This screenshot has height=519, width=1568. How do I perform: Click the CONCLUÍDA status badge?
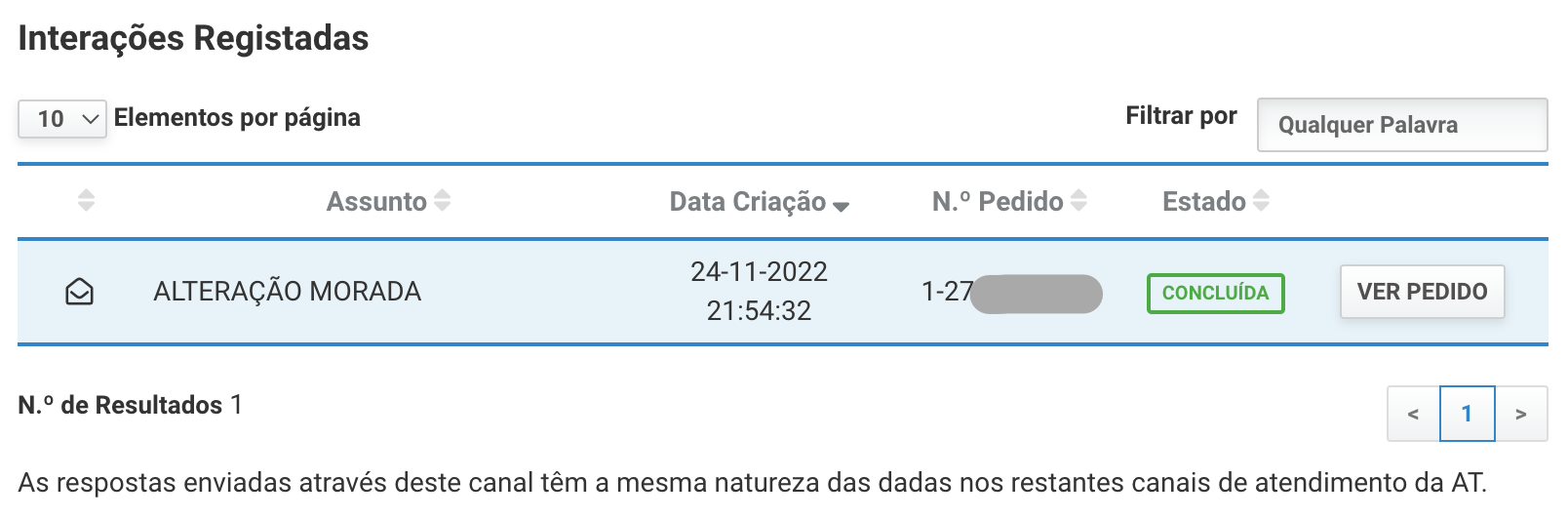tap(1216, 293)
